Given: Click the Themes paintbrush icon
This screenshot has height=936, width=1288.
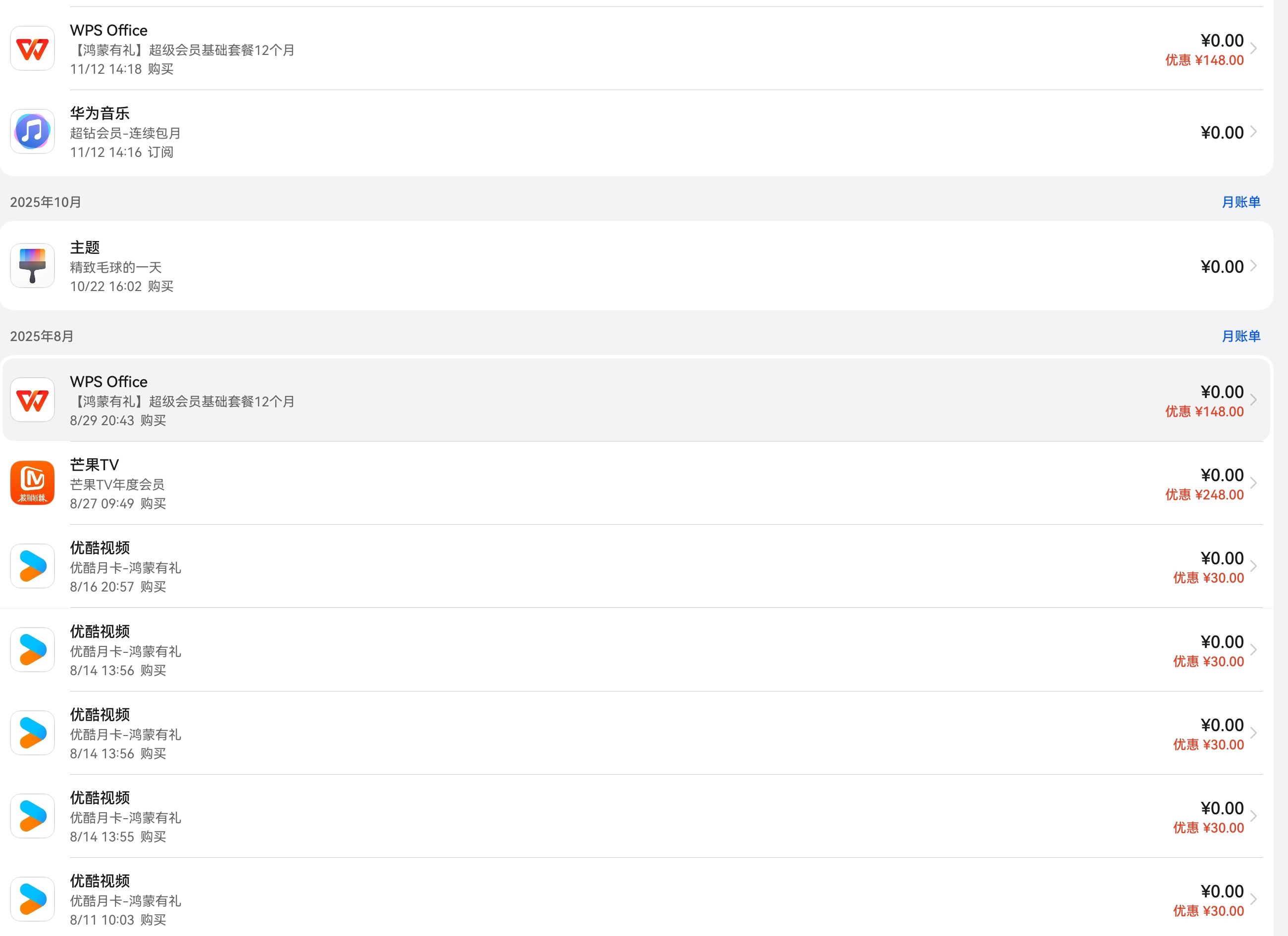Looking at the screenshot, I should coord(32,266).
